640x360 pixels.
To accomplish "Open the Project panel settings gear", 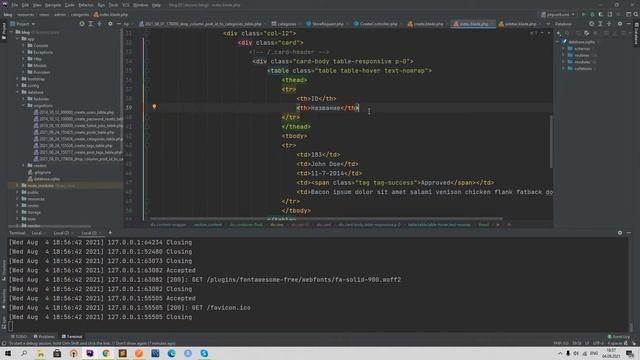I will tap(110, 24).
